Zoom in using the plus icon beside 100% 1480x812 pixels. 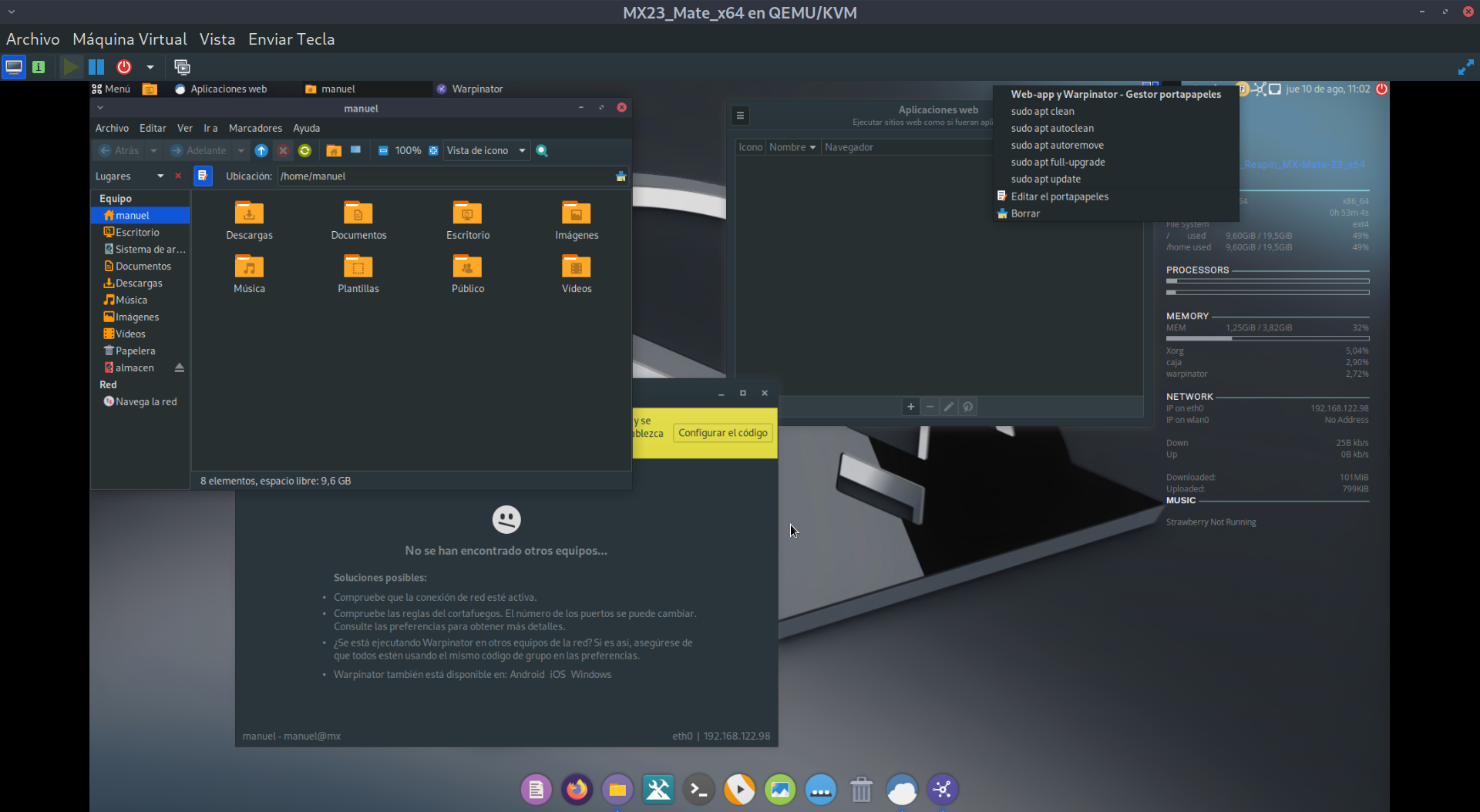click(x=433, y=151)
